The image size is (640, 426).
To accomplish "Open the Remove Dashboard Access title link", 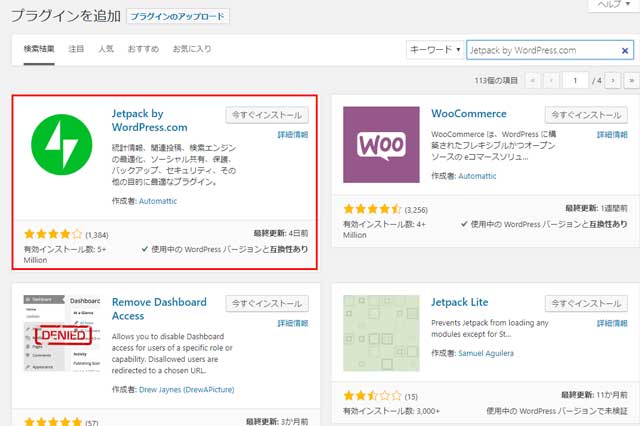I will click(159, 309).
